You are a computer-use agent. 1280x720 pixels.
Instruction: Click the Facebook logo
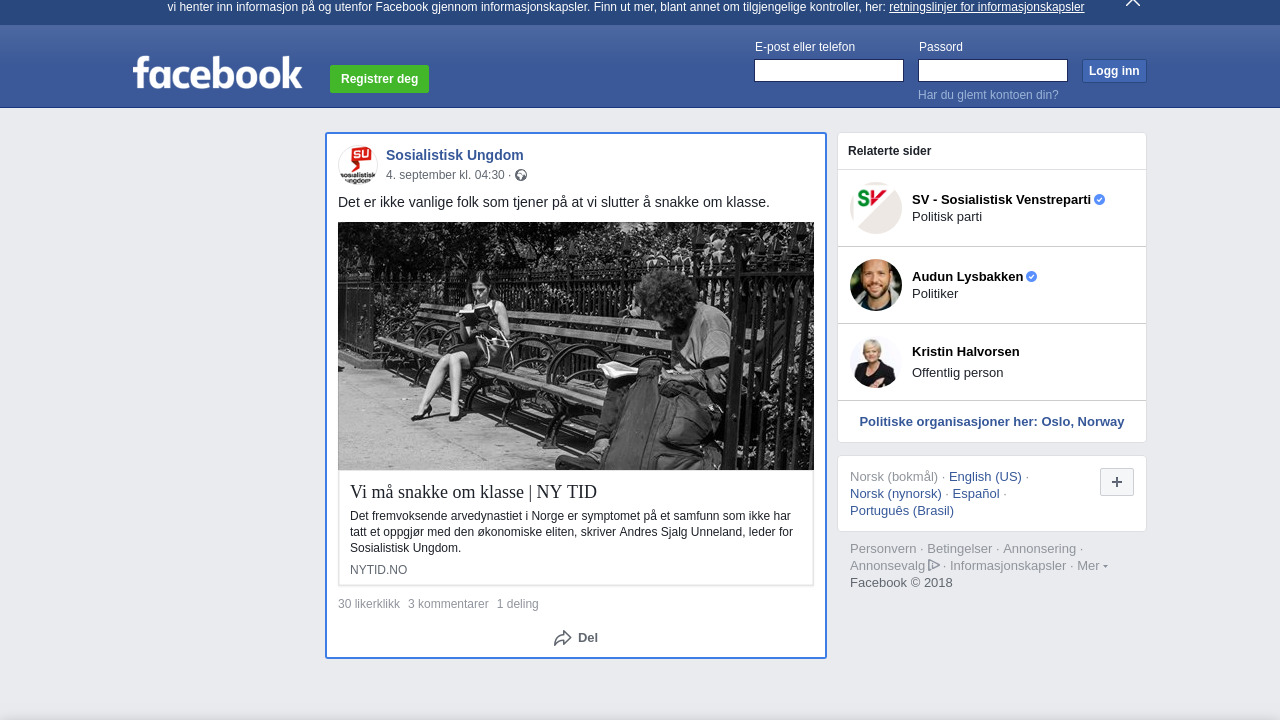click(x=217, y=73)
